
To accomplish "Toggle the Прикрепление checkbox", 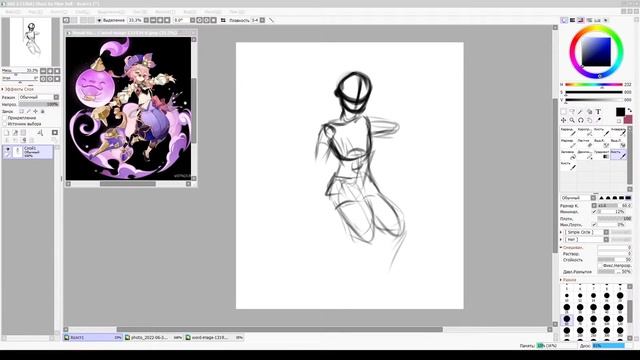I will (x=4, y=118).
